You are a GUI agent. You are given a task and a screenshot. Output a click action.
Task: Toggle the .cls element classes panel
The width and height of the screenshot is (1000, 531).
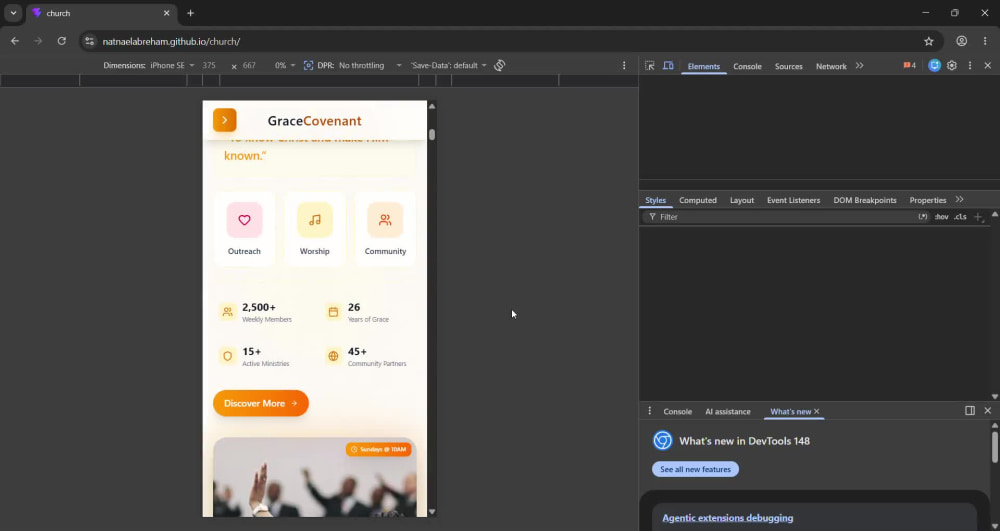[x=960, y=217]
